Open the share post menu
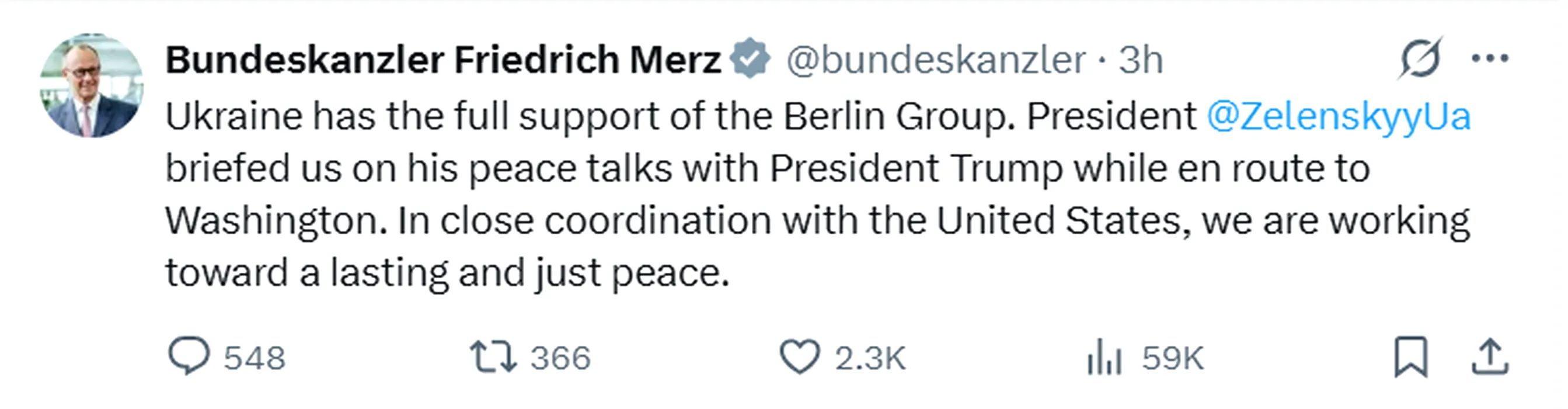Screen dimensions: 1568x409 pos(1489,357)
